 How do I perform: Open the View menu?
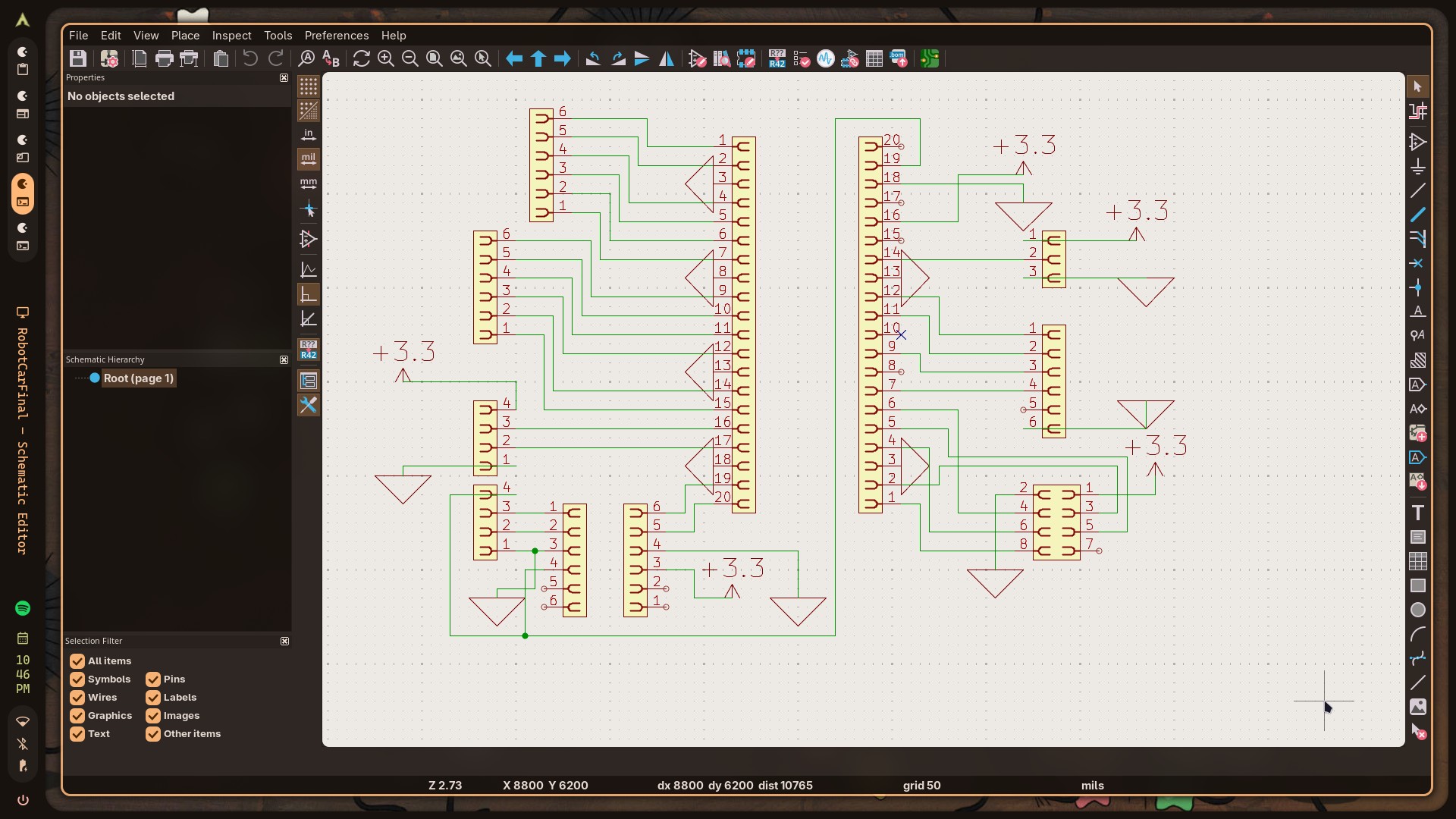pos(146,36)
